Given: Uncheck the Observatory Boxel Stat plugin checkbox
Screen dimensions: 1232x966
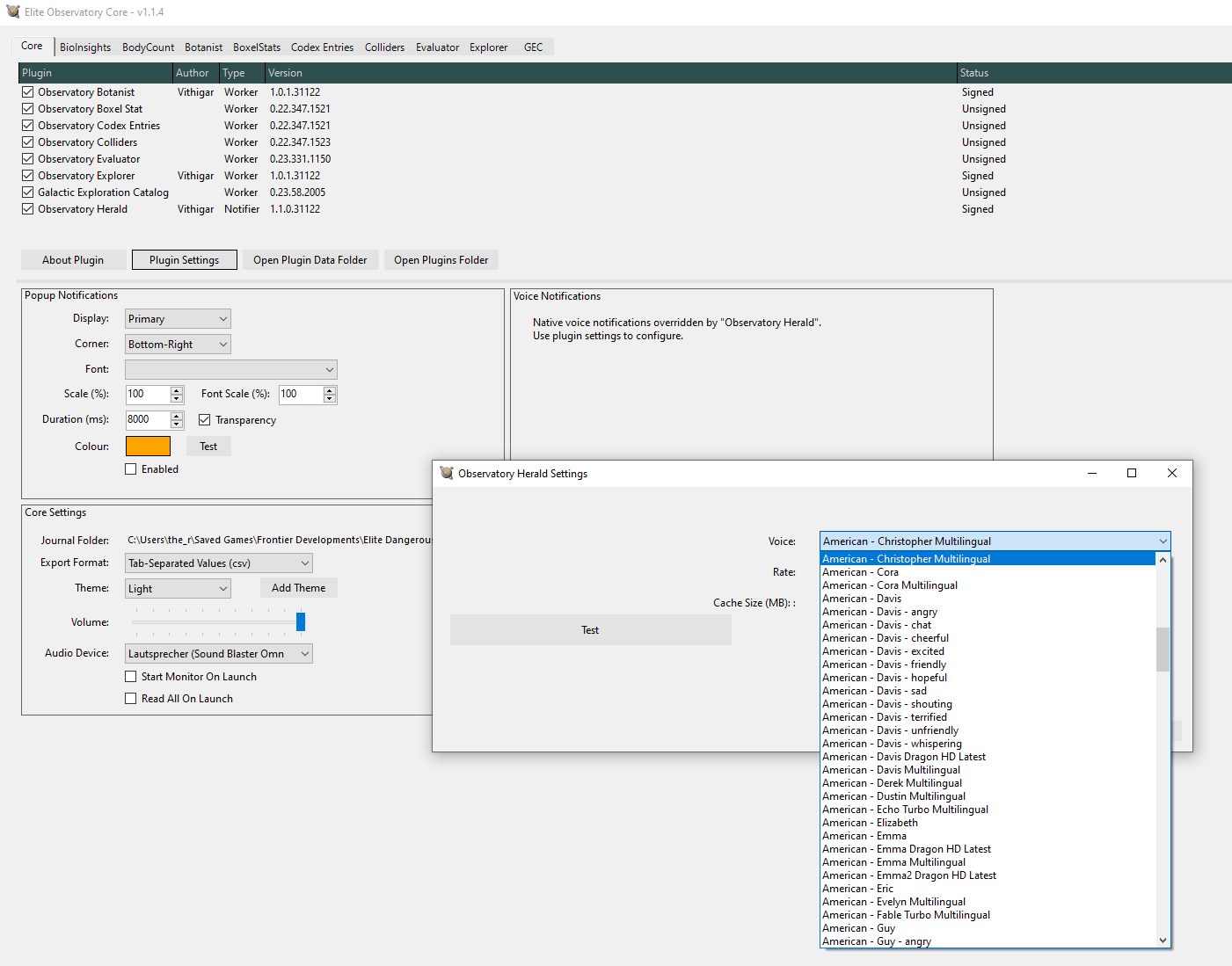Looking at the screenshot, I should point(28,109).
